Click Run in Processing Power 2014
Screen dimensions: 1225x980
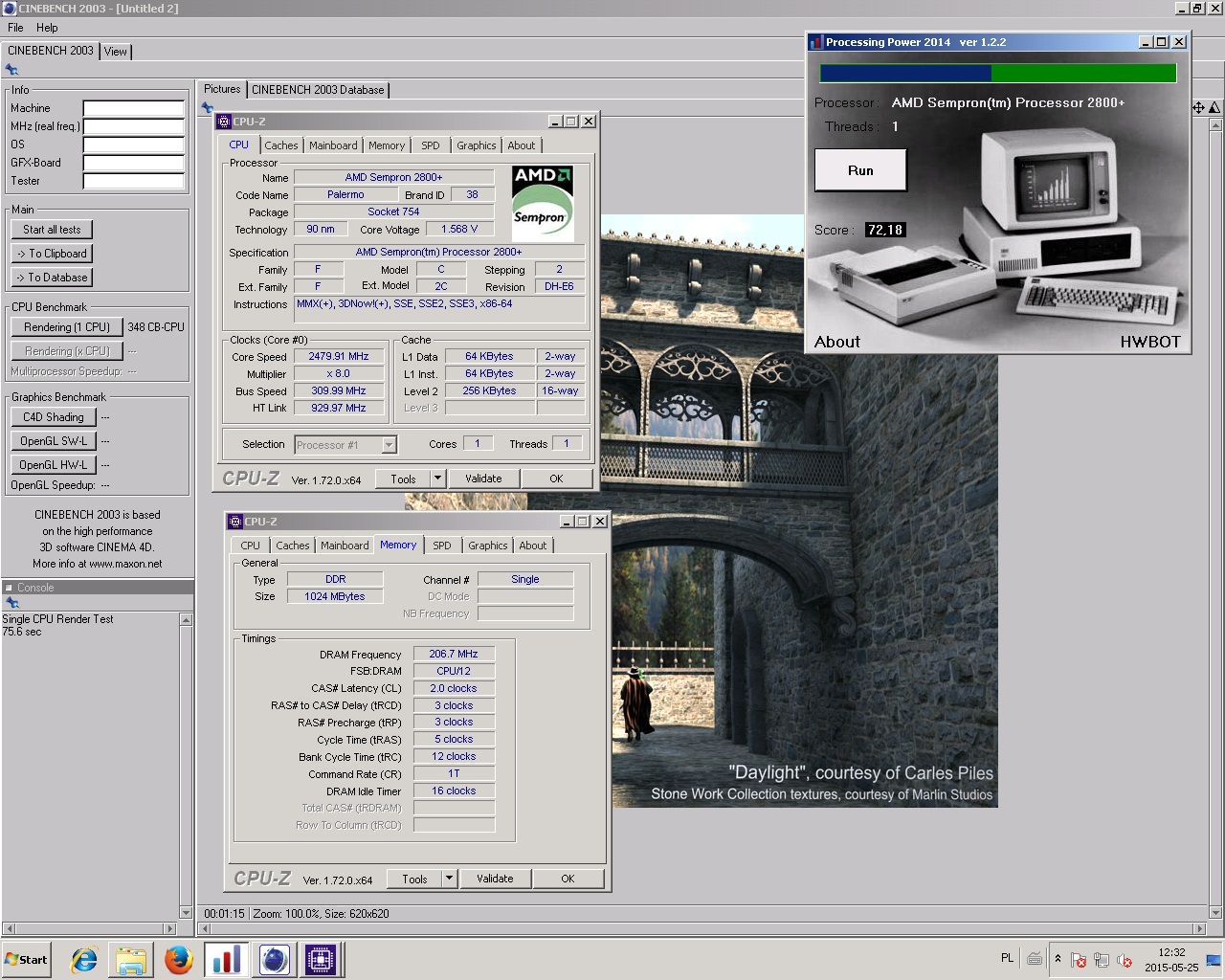[860, 170]
